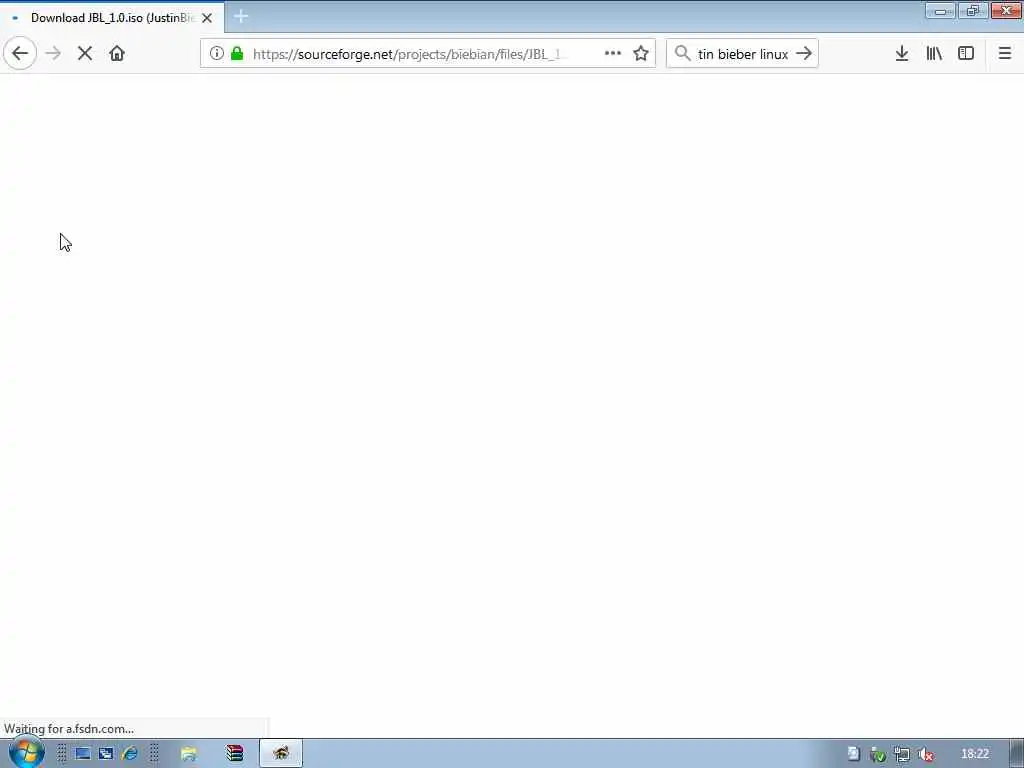
Task: Click the Show Desktop strip at taskbar end
Action: (1017, 754)
